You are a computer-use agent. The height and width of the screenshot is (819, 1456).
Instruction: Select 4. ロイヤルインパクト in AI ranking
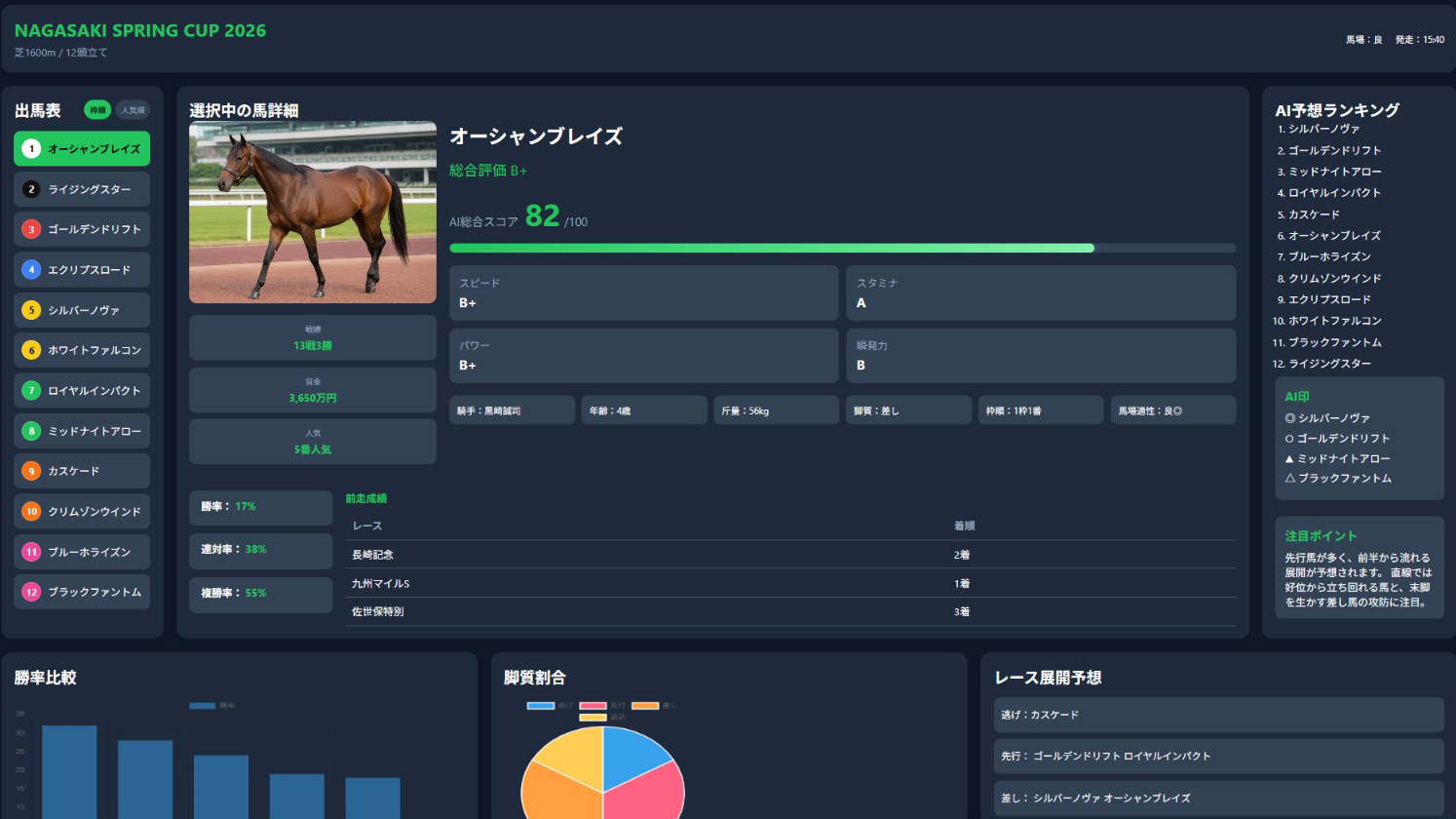click(x=1329, y=193)
